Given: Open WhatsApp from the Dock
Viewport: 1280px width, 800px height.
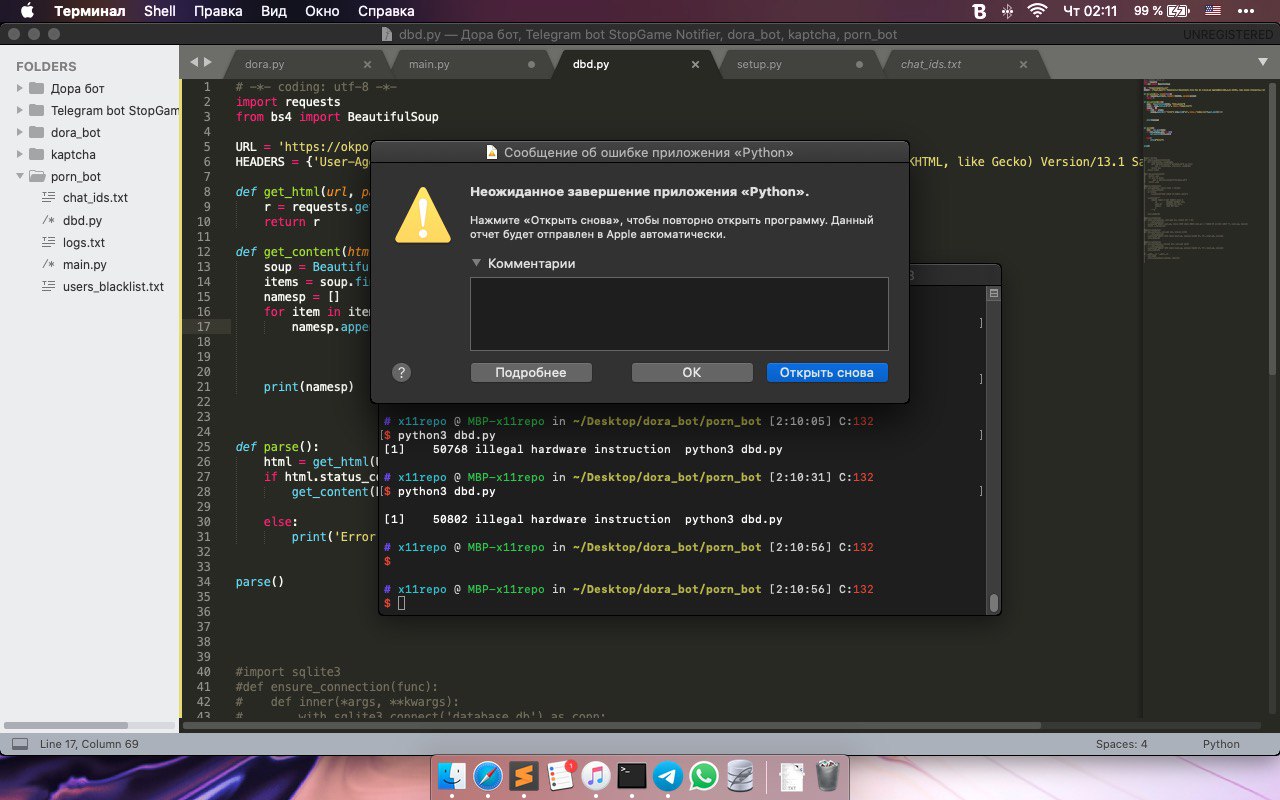Looking at the screenshot, I should 704,776.
